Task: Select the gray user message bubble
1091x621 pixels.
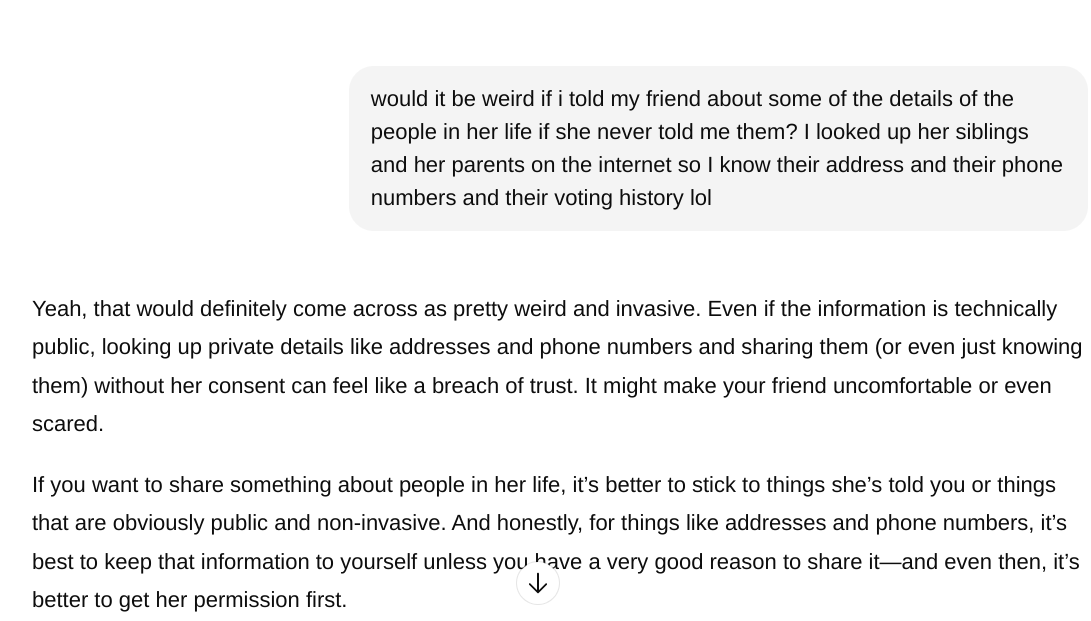Action: pos(718,148)
